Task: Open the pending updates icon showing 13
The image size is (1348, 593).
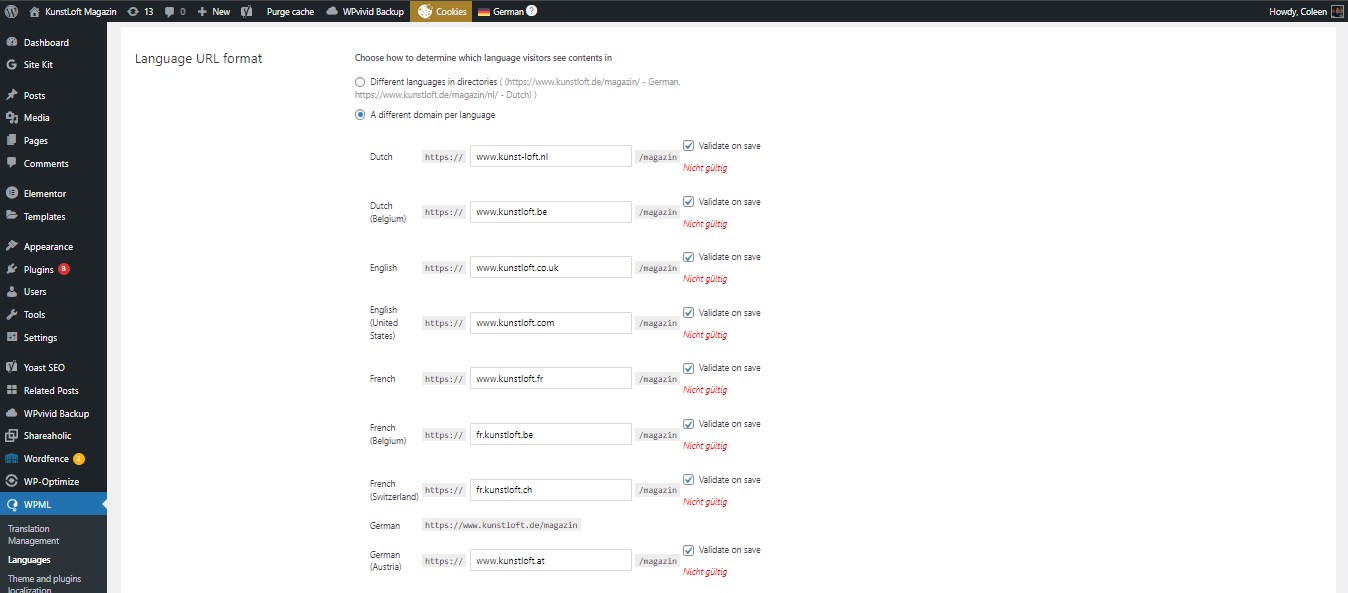Action: pyautogui.click(x=140, y=11)
